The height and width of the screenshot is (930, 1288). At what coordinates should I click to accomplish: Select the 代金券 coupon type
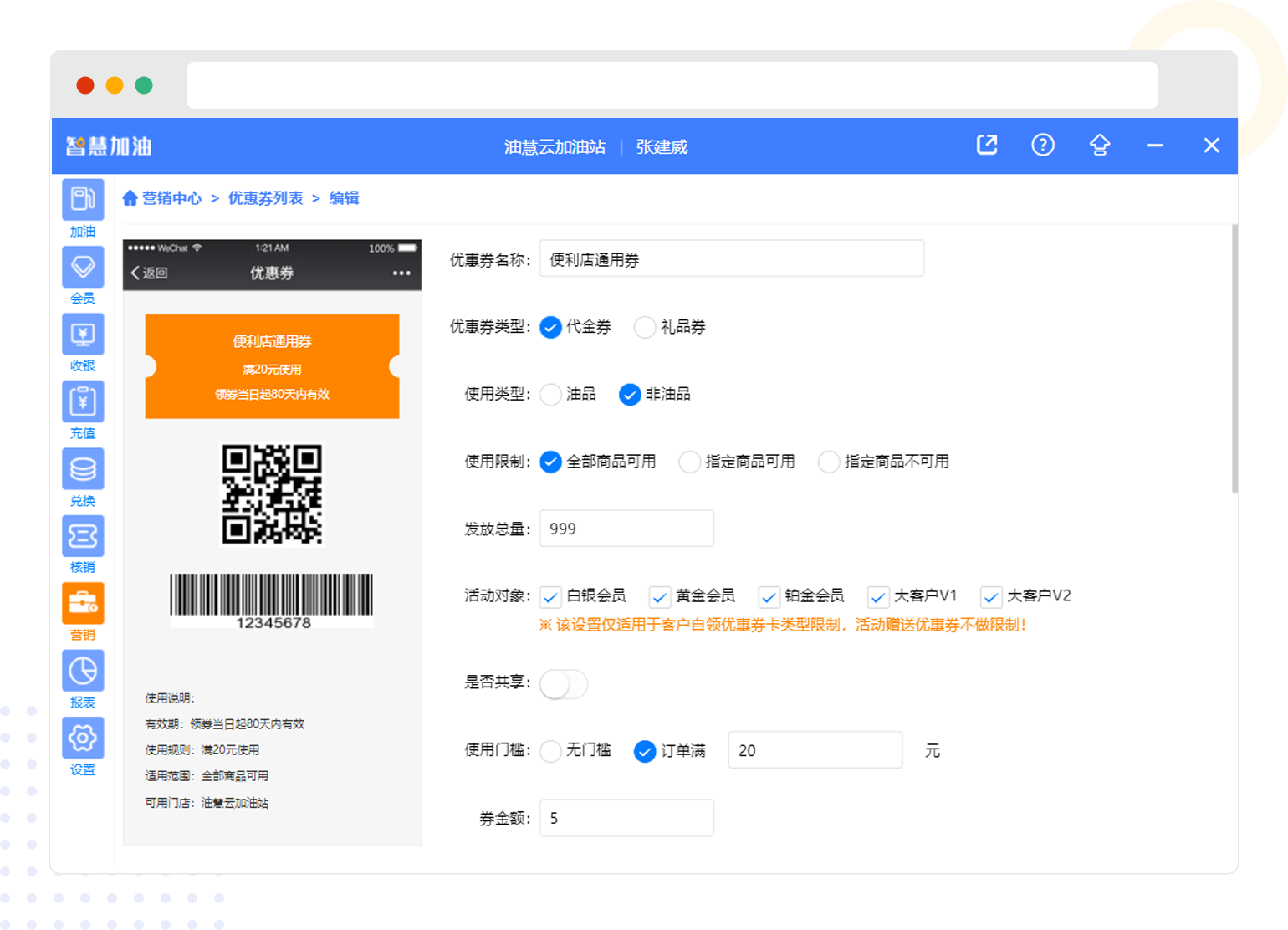pyautogui.click(x=550, y=327)
